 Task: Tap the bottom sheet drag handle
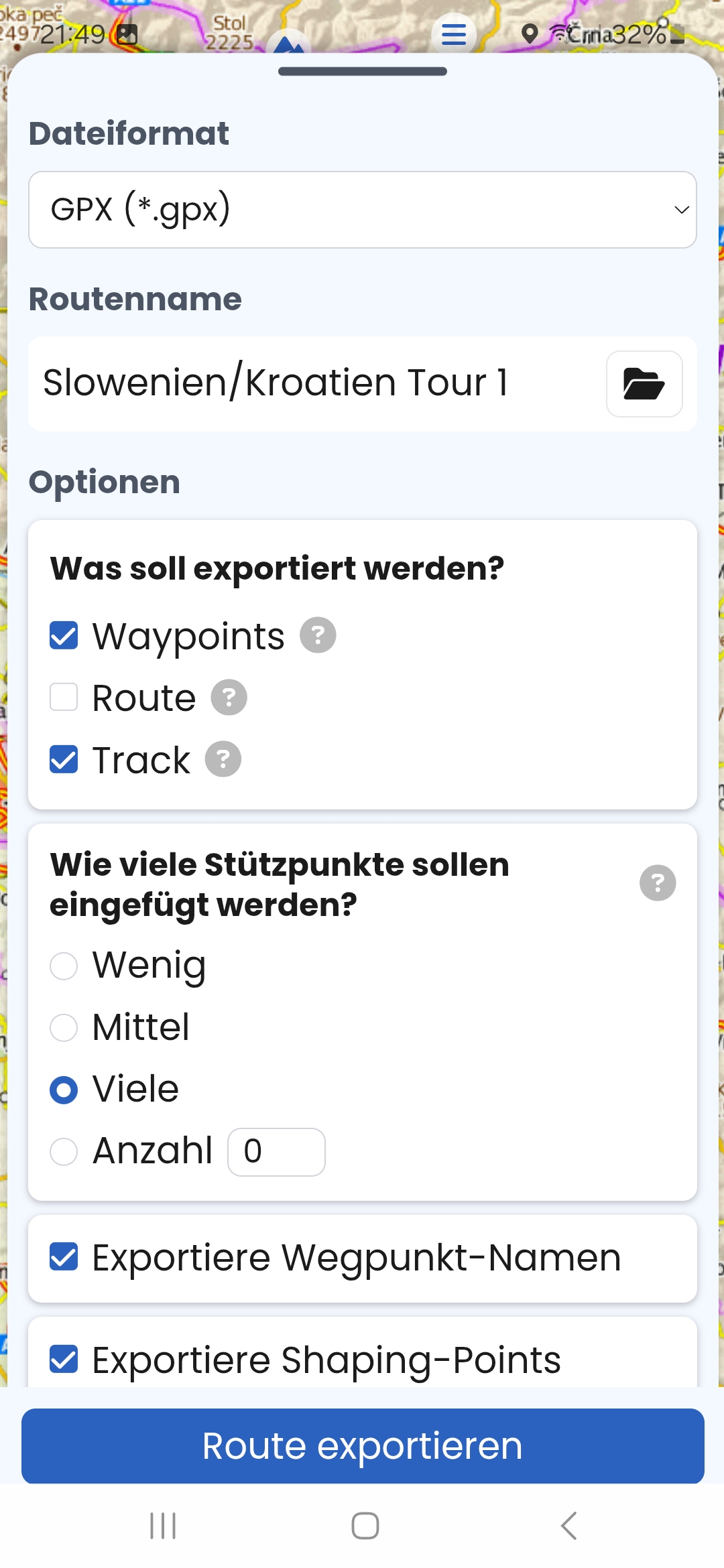pos(363,71)
